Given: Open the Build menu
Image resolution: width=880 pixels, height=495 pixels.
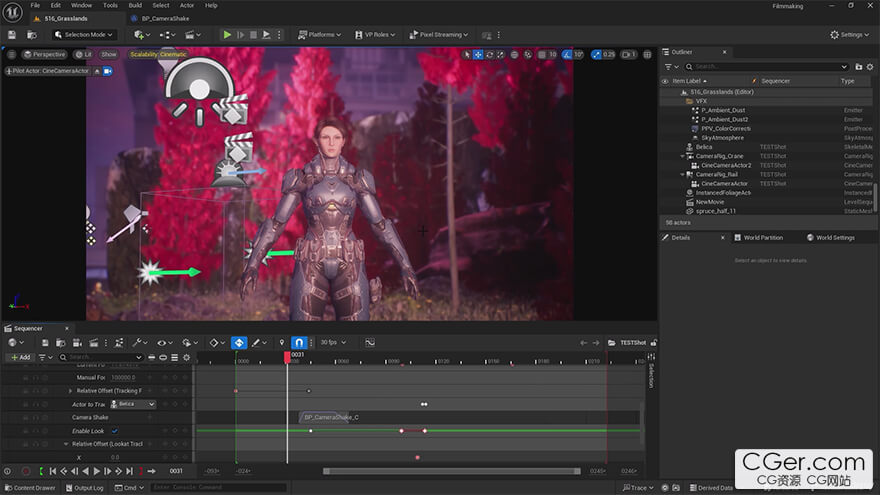Looking at the screenshot, I should (135, 6).
